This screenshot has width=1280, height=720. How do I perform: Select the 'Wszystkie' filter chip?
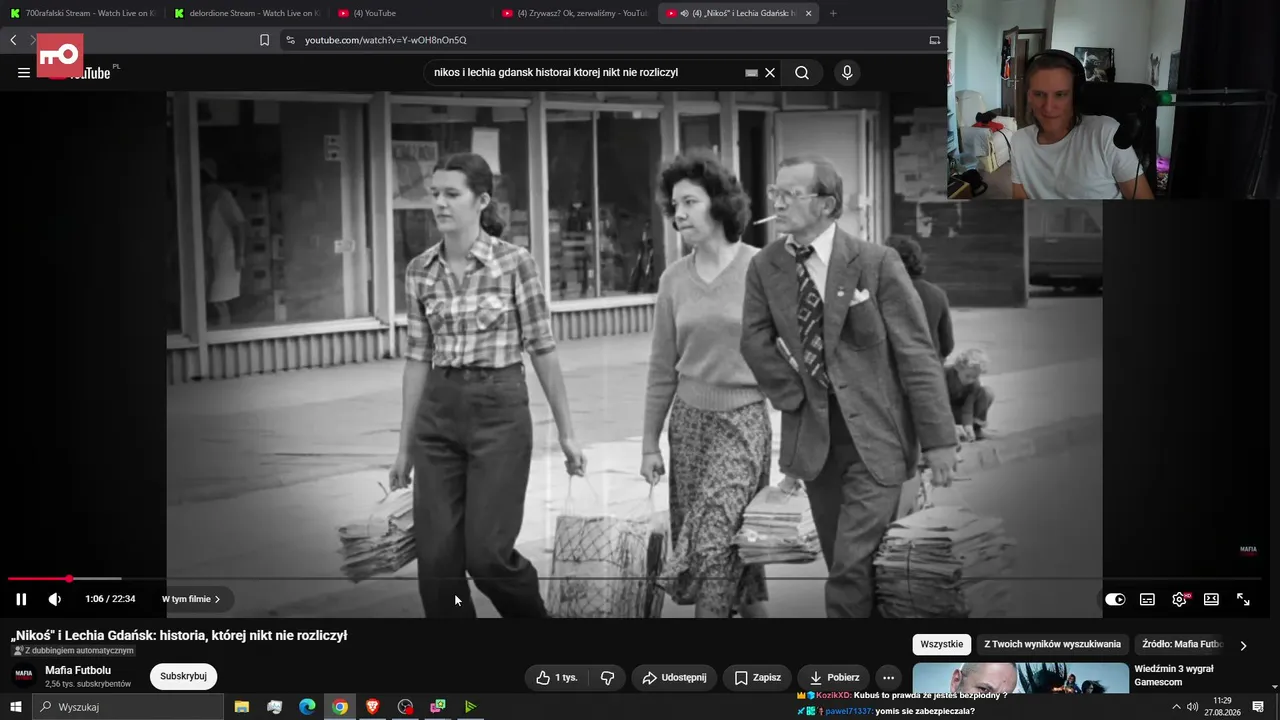941,644
